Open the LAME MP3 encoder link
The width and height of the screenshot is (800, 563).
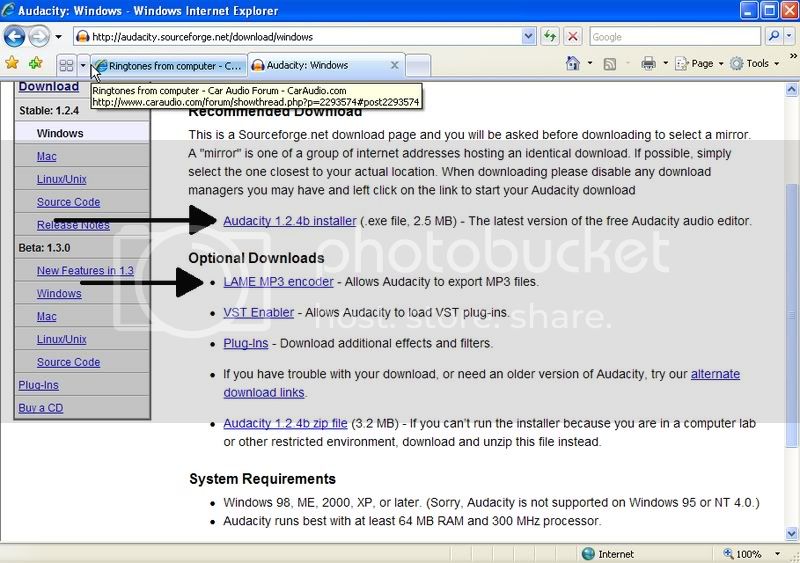point(278,282)
